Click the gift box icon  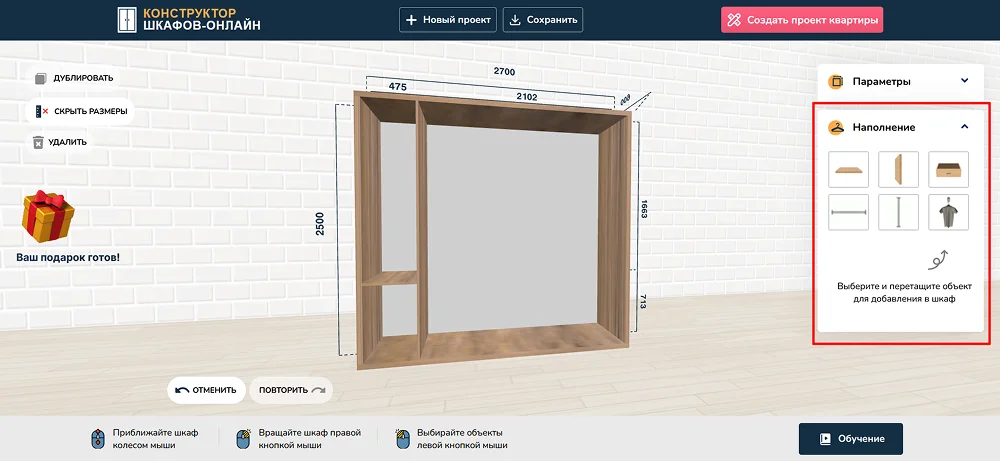point(50,217)
